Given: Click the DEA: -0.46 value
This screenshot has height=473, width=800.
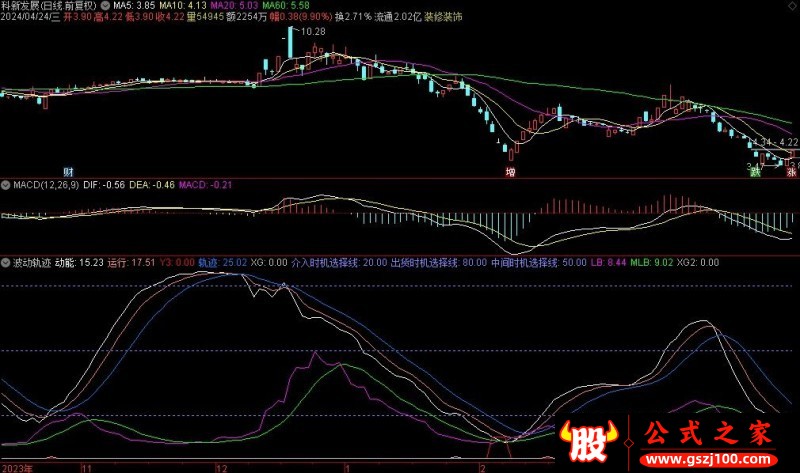Looking at the screenshot, I should [x=152, y=185].
